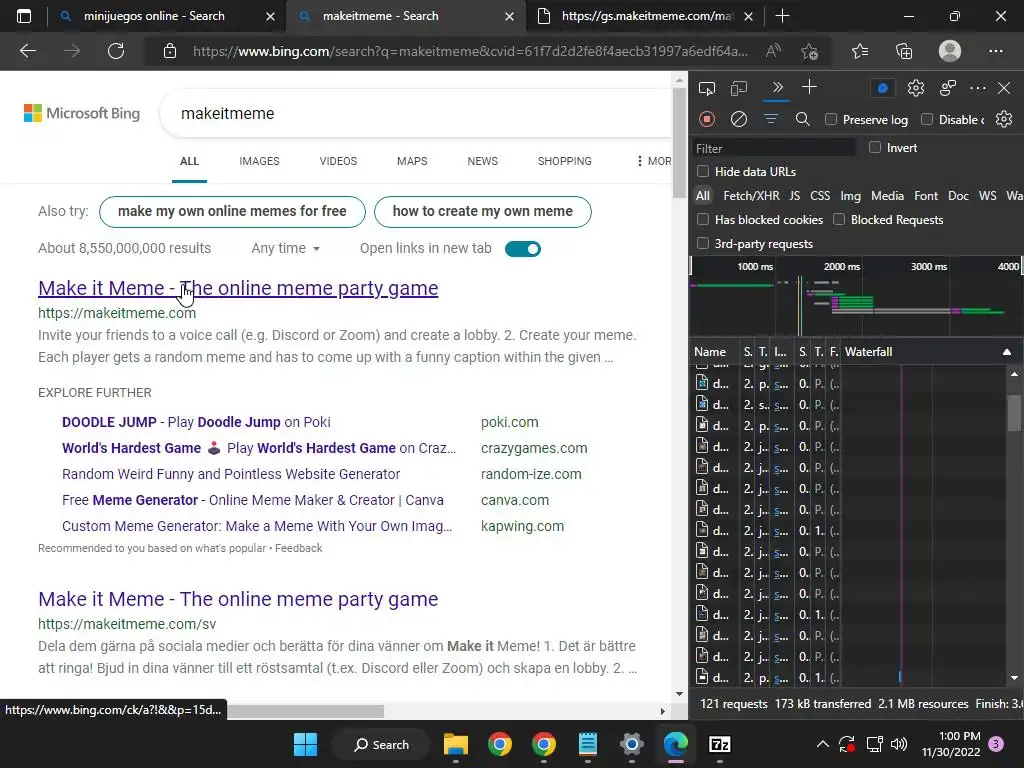The image size is (1024, 768).
Task: Open the Any time filter dropdown
Action: (x=285, y=248)
